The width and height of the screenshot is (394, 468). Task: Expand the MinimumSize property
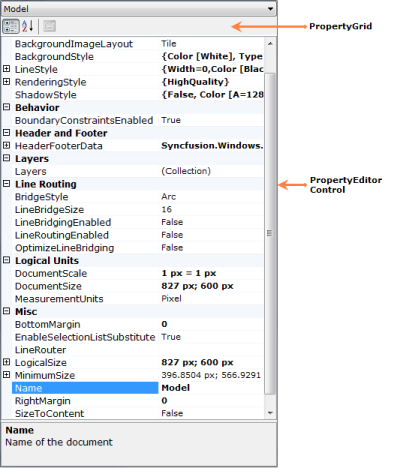tap(6, 375)
